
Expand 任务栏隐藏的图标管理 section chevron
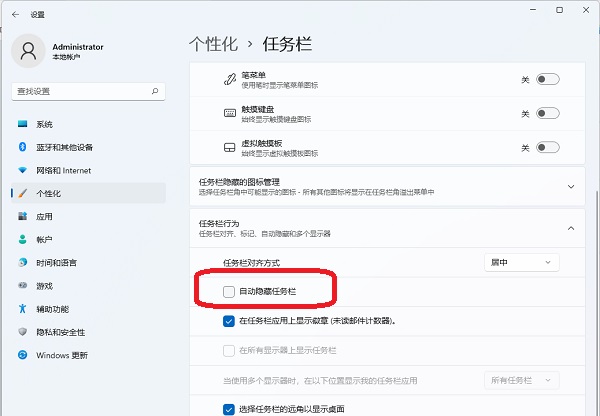[571, 187]
